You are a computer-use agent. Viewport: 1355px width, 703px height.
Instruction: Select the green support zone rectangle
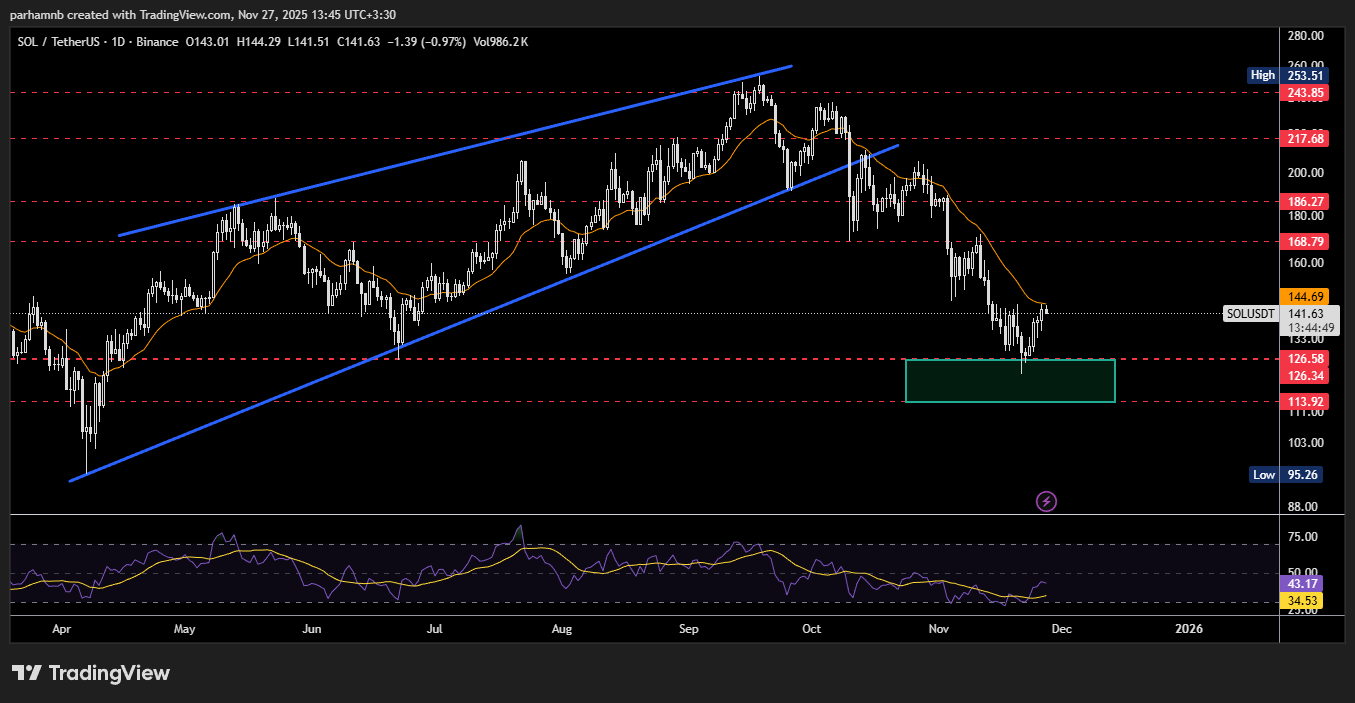pos(1009,381)
